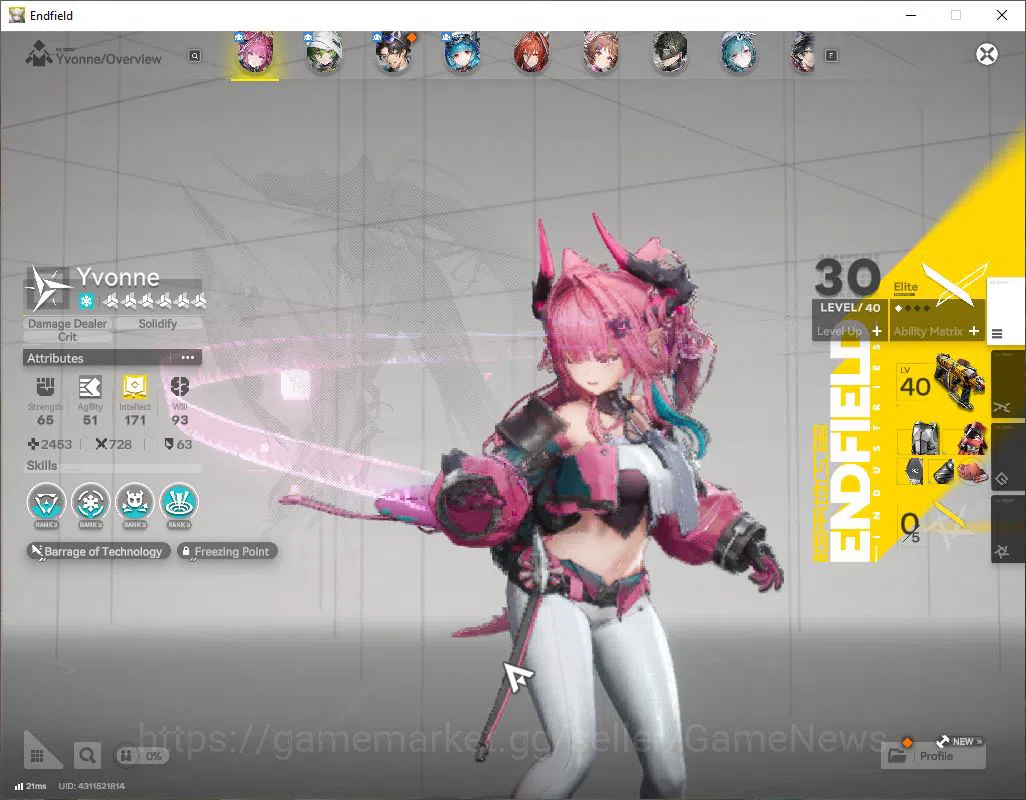Select the green-haired operator portrait with white hat
This screenshot has height=800, width=1026.
coord(324,52)
